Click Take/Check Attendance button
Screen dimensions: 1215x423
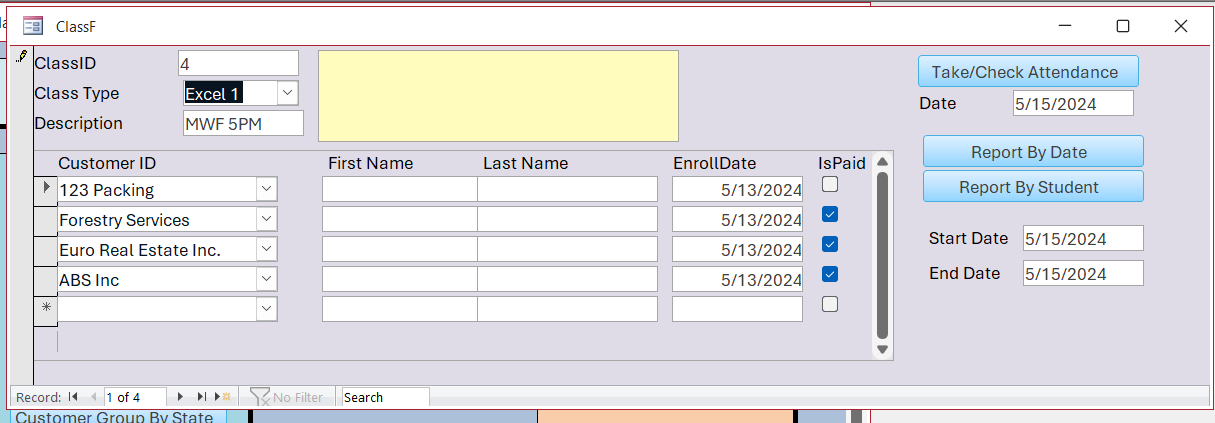1027,72
